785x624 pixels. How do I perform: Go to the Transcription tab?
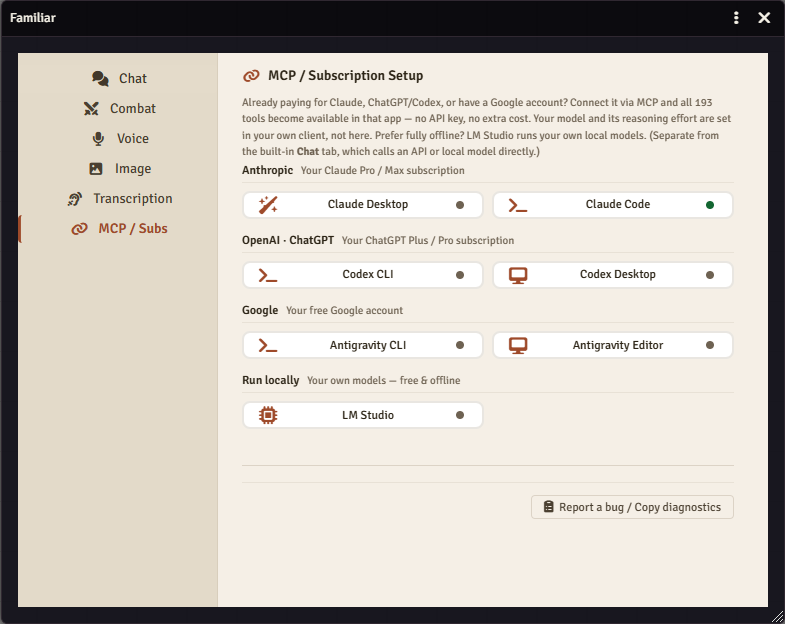[119, 199]
